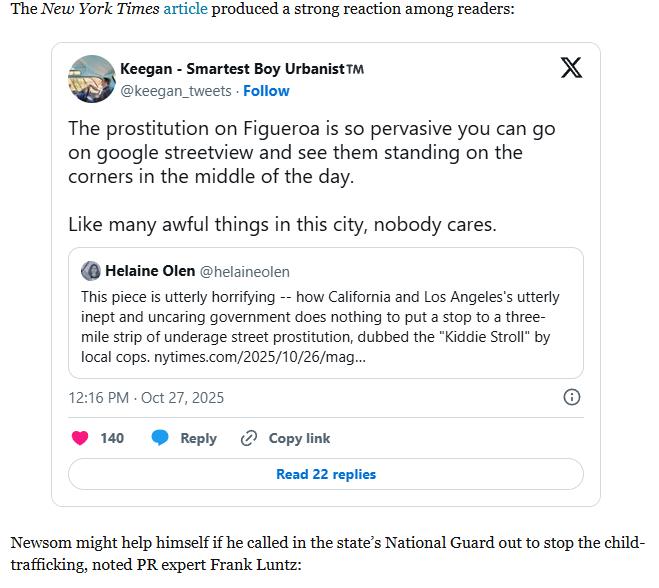The image size is (659, 588).
Task: Open the main tweet text about Figueroa
Action: pyautogui.click(x=311, y=152)
